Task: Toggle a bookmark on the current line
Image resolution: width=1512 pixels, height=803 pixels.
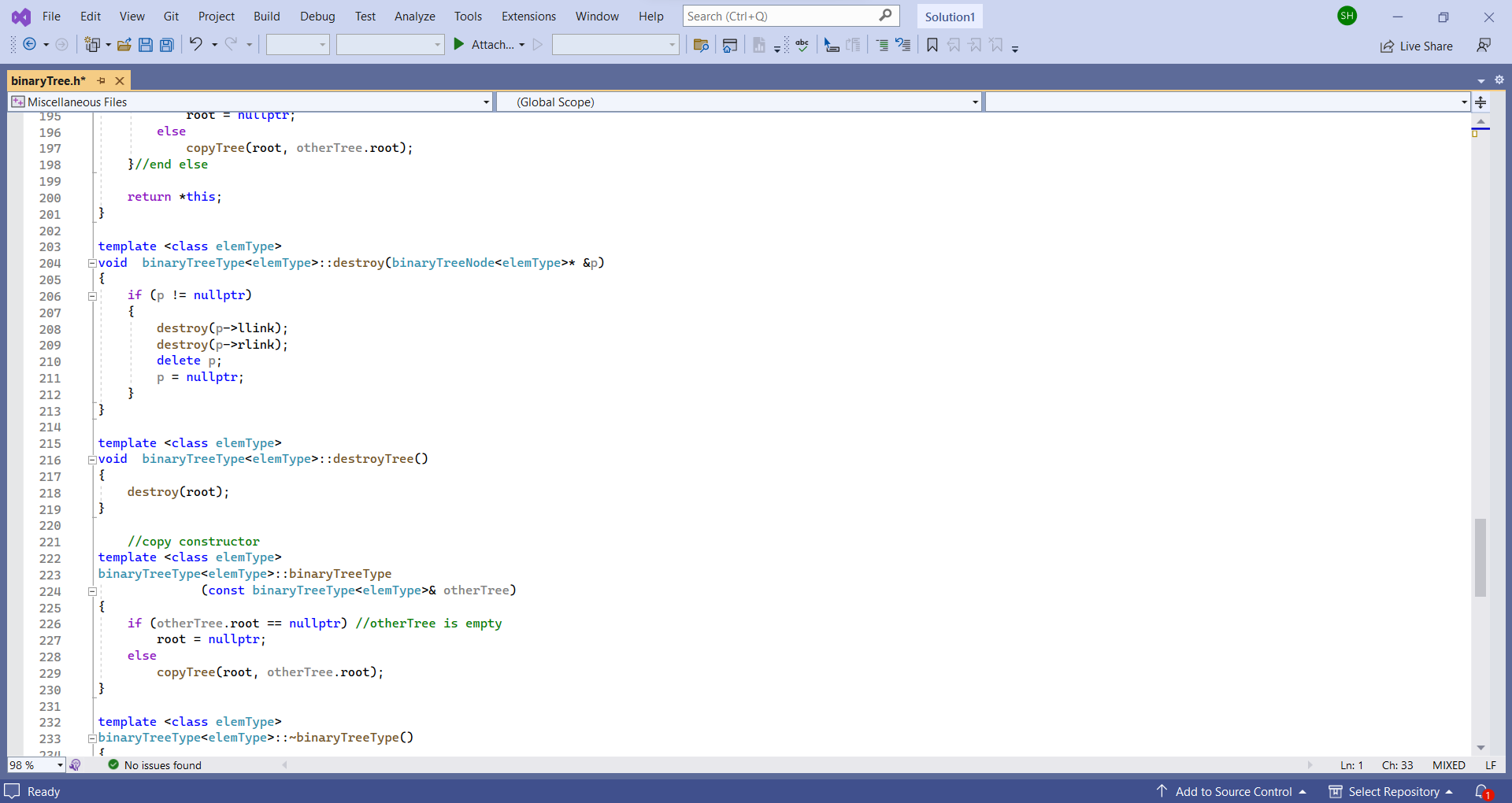Action: (x=932, y=45)
